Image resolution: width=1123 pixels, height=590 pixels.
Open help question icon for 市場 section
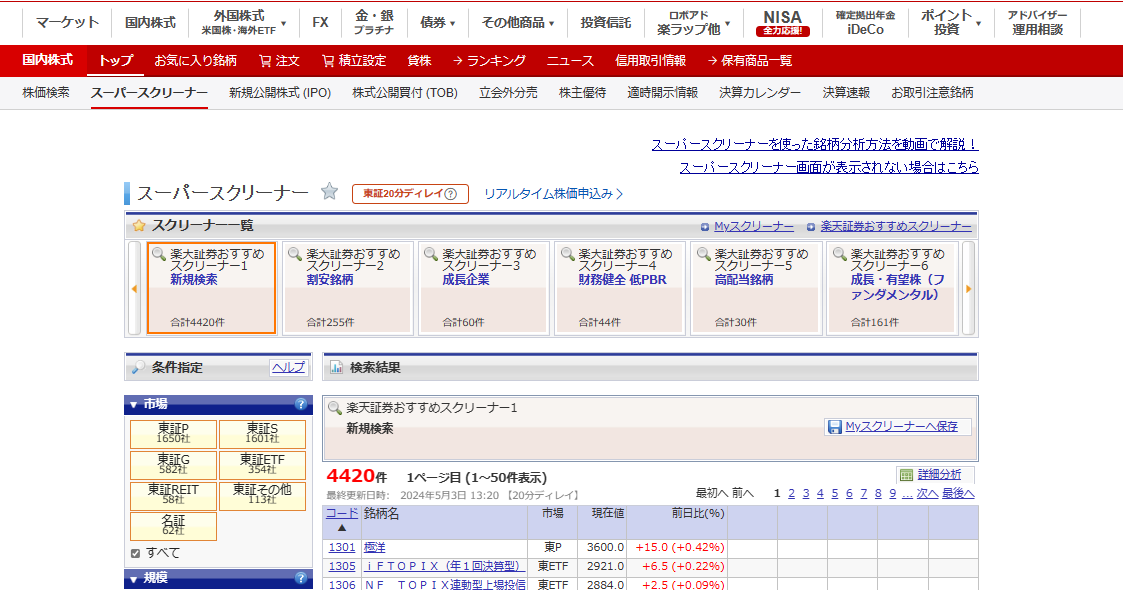point(301,404)
